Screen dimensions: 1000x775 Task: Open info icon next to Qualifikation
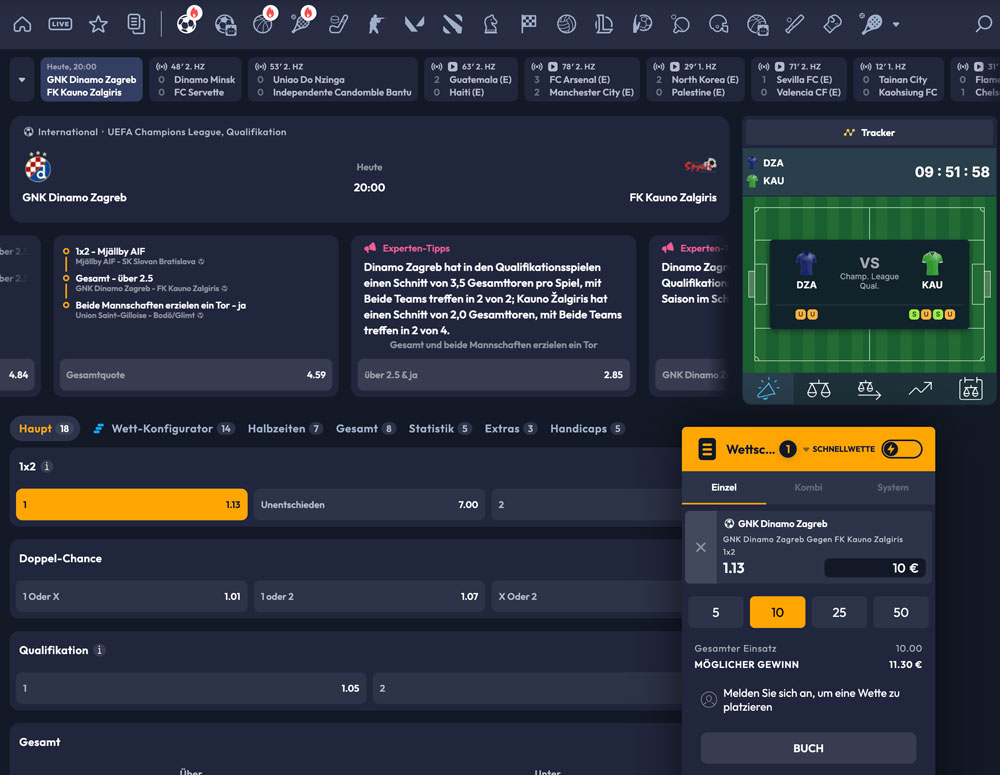point(99,650)
